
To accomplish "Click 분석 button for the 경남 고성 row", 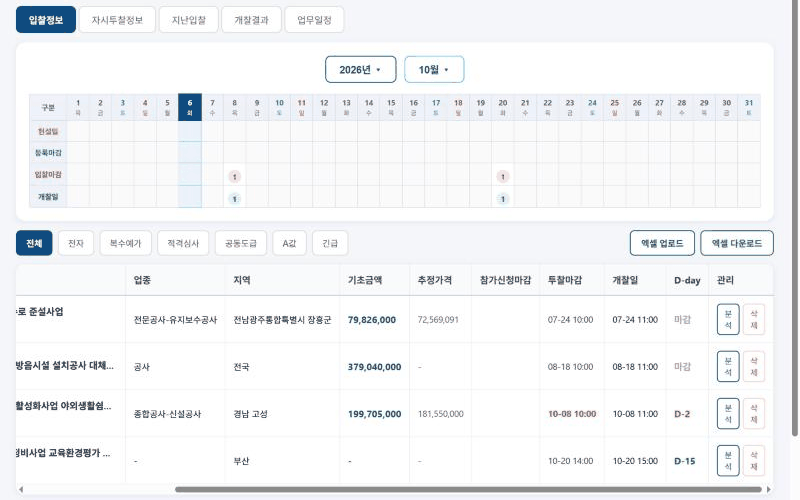I will pyautogui.click(x=728, y=414).
